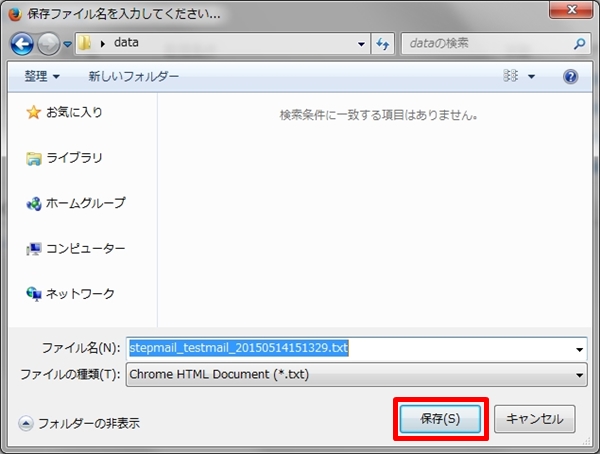Image resolution: width=600 pixels, height=454 pixels.
Task: Open the 整理 menu
Action: (42, 76)
